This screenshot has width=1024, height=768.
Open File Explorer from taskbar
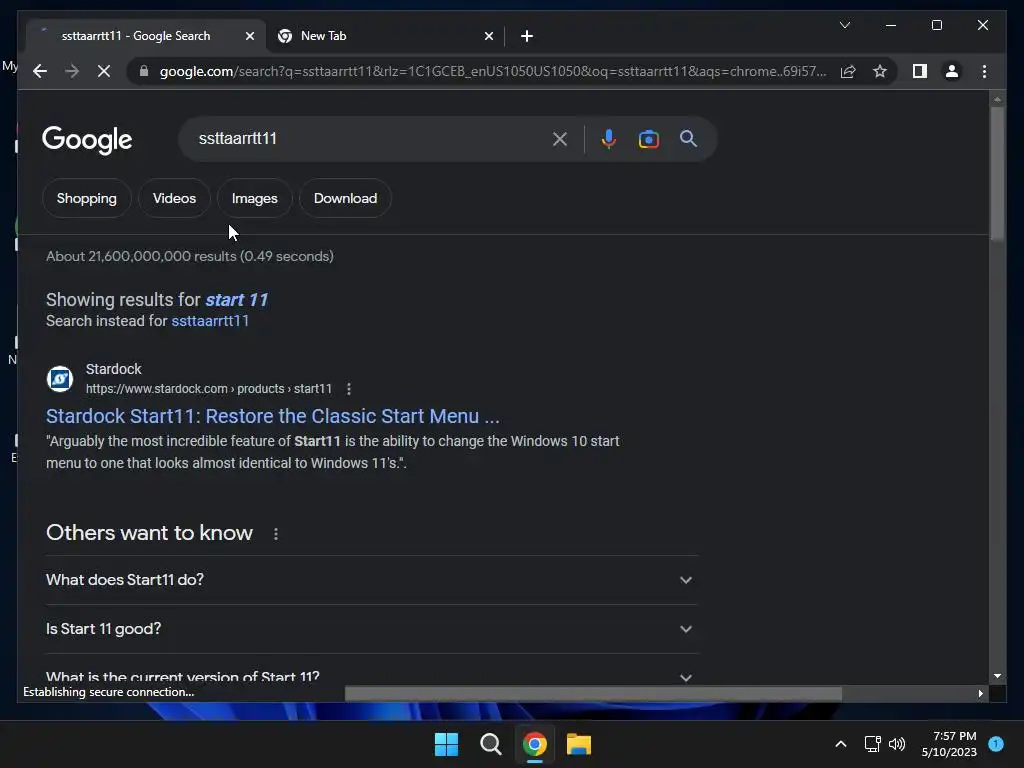[579, 744]
